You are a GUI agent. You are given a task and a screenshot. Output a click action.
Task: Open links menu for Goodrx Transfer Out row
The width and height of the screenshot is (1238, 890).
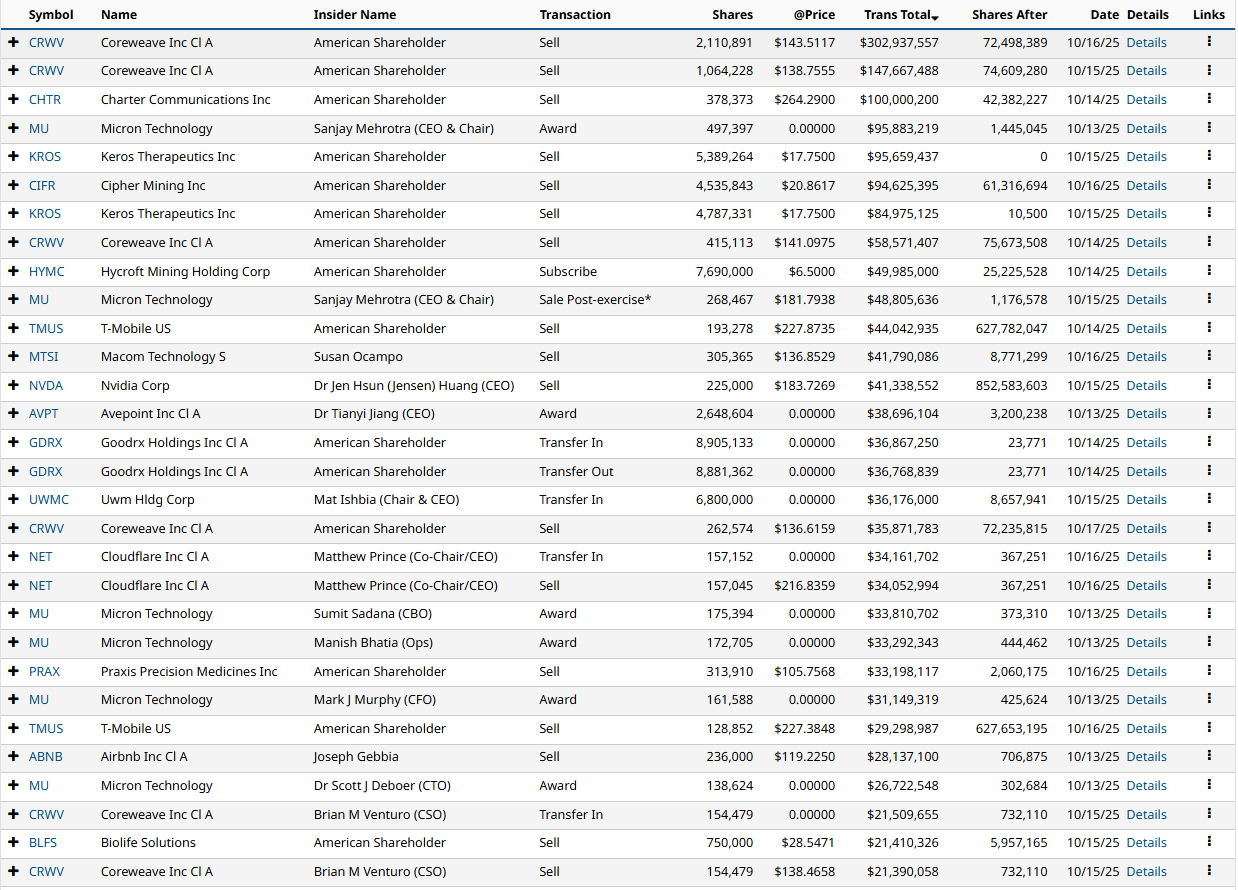click(x=1209, y=471)
